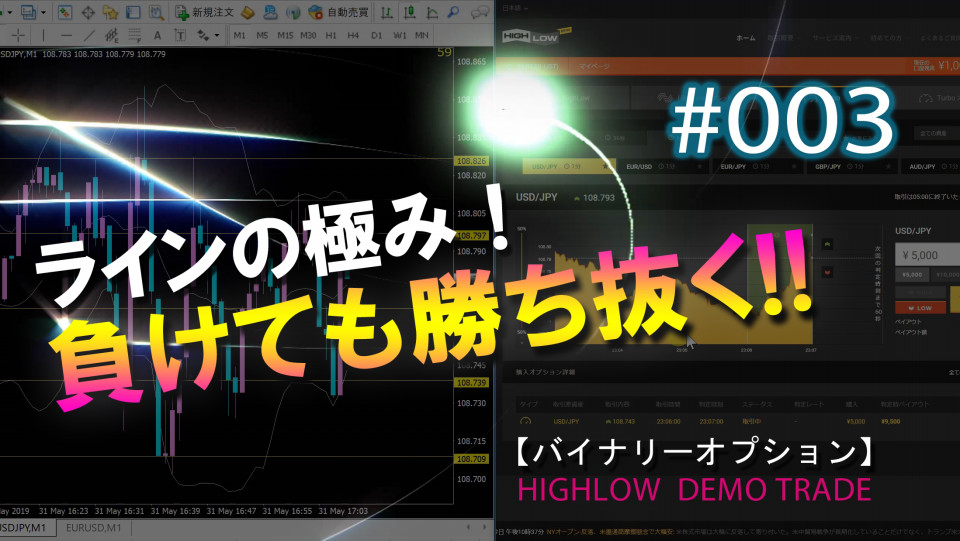Open the Navigator folder-star icon

tap(110, 12)
